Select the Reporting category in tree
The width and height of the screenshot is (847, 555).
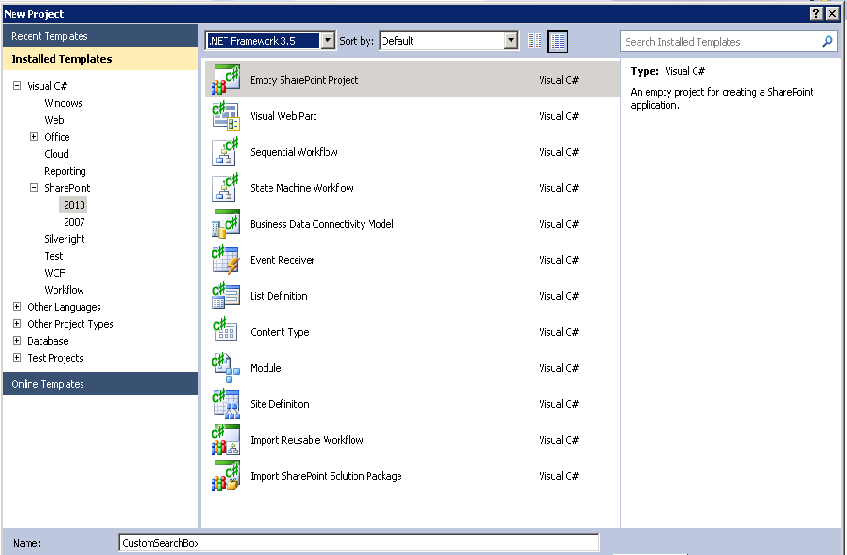pos(65,171)
